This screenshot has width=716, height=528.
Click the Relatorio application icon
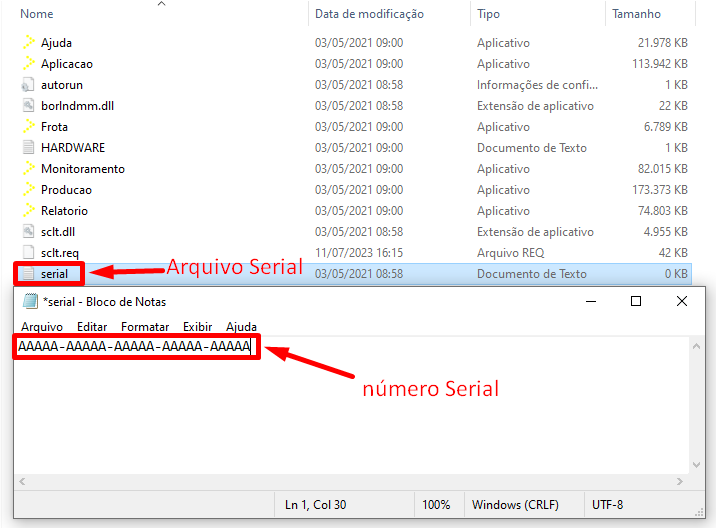29,211
